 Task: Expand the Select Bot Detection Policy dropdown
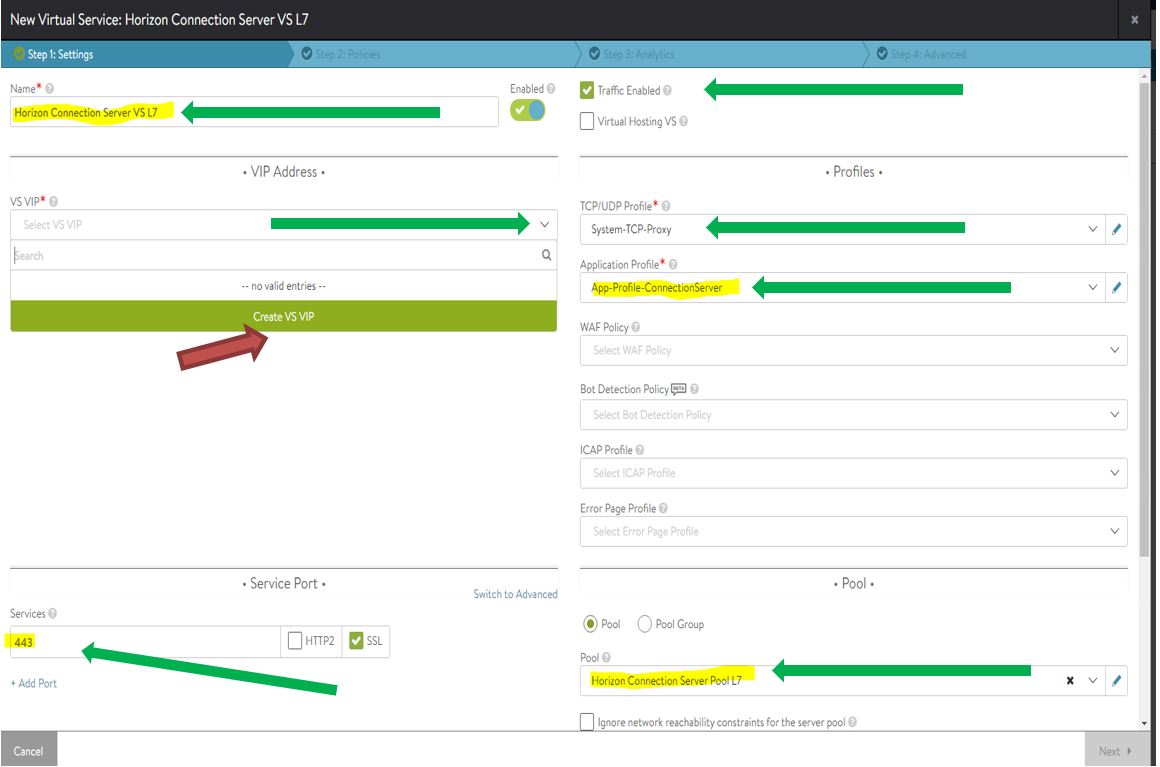point(1115,415)
